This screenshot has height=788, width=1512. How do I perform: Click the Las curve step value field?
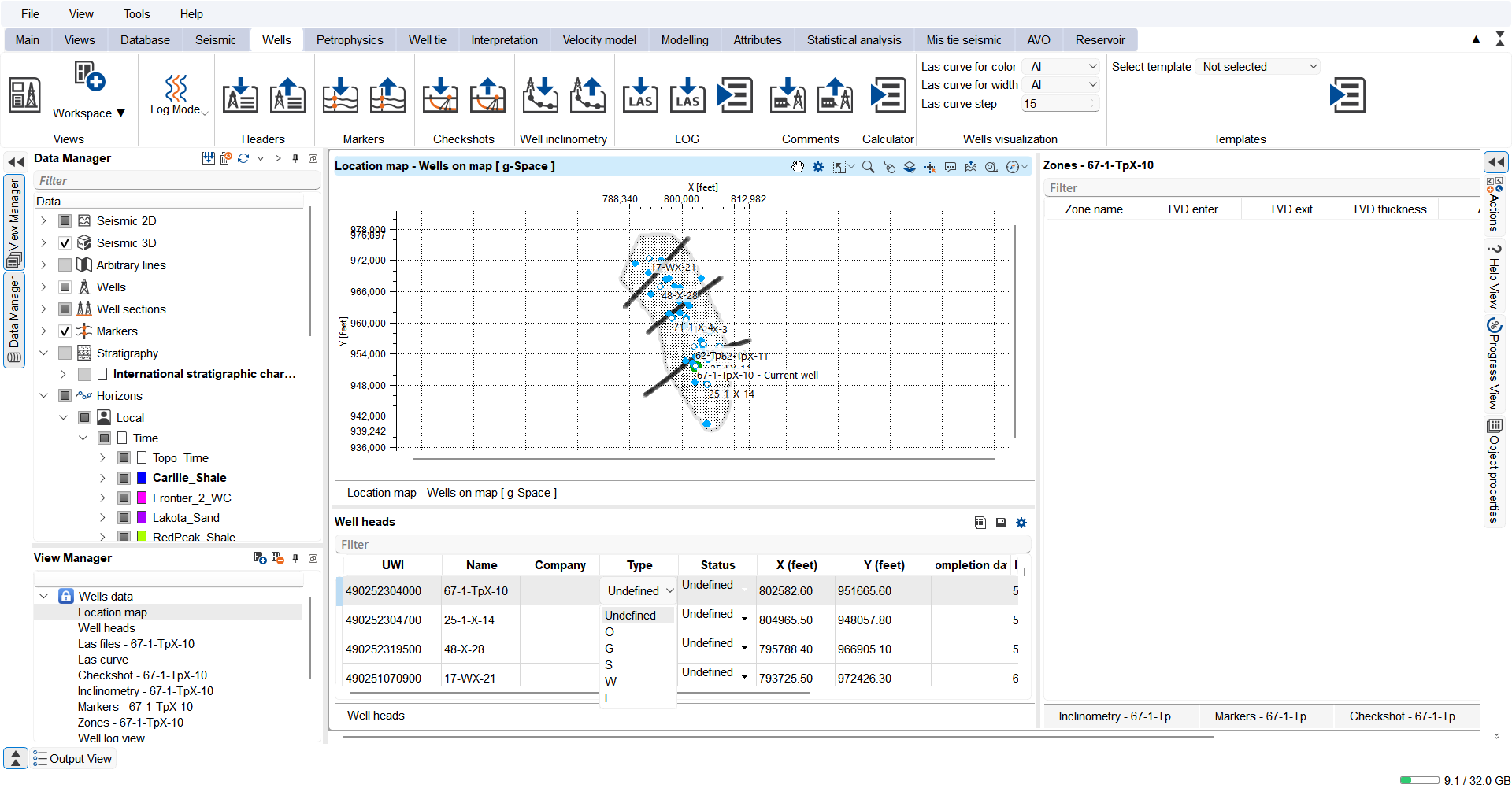coord(1060,104)
